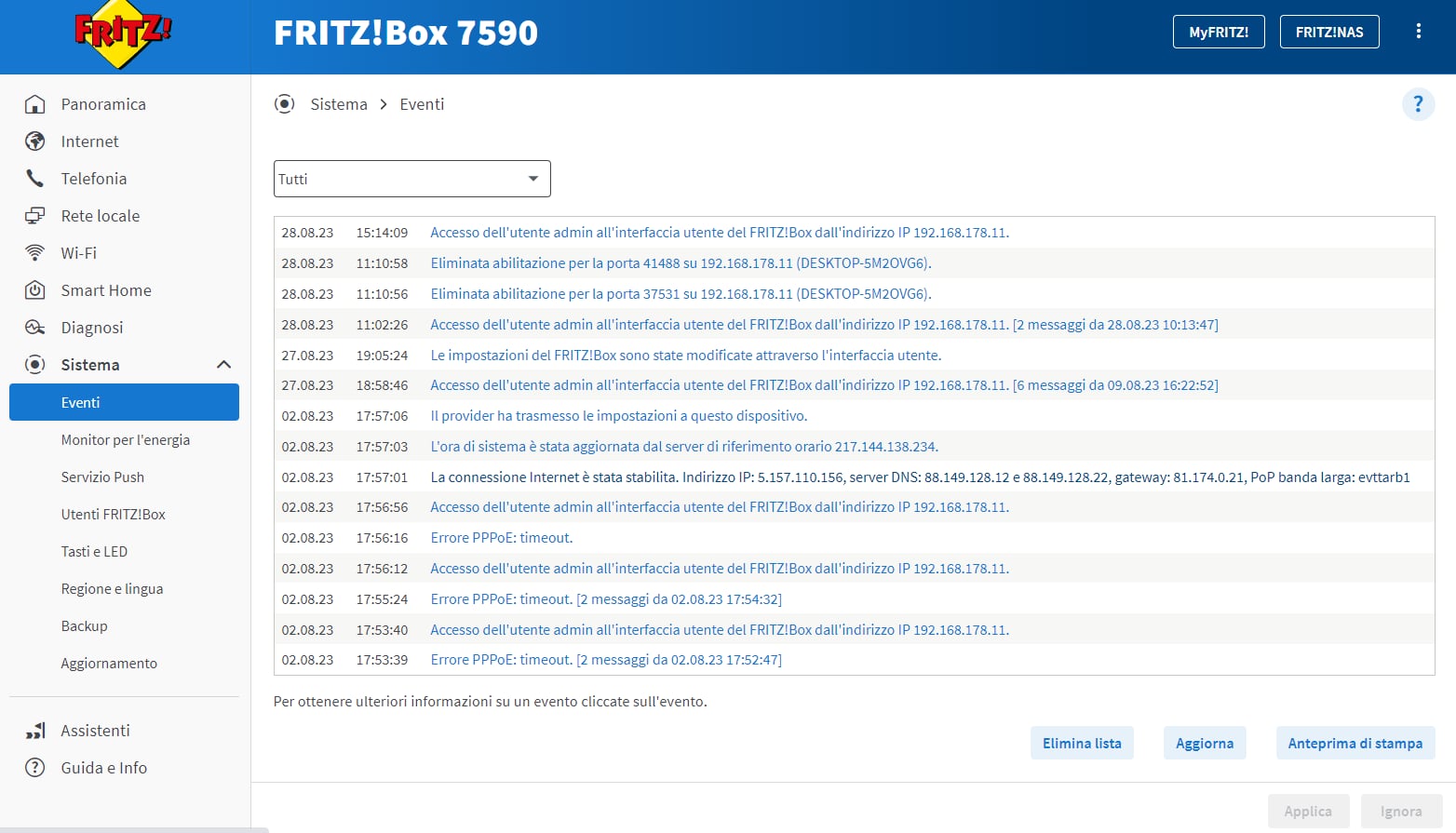Image resolution: width=1456 pixels, height=833 pixels.
Task: Click Anteprima di stampa button
Action: (x=1355, y=743)
